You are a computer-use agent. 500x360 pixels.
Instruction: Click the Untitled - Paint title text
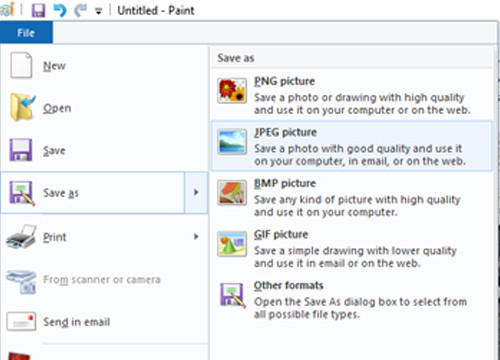pos(156,10)
